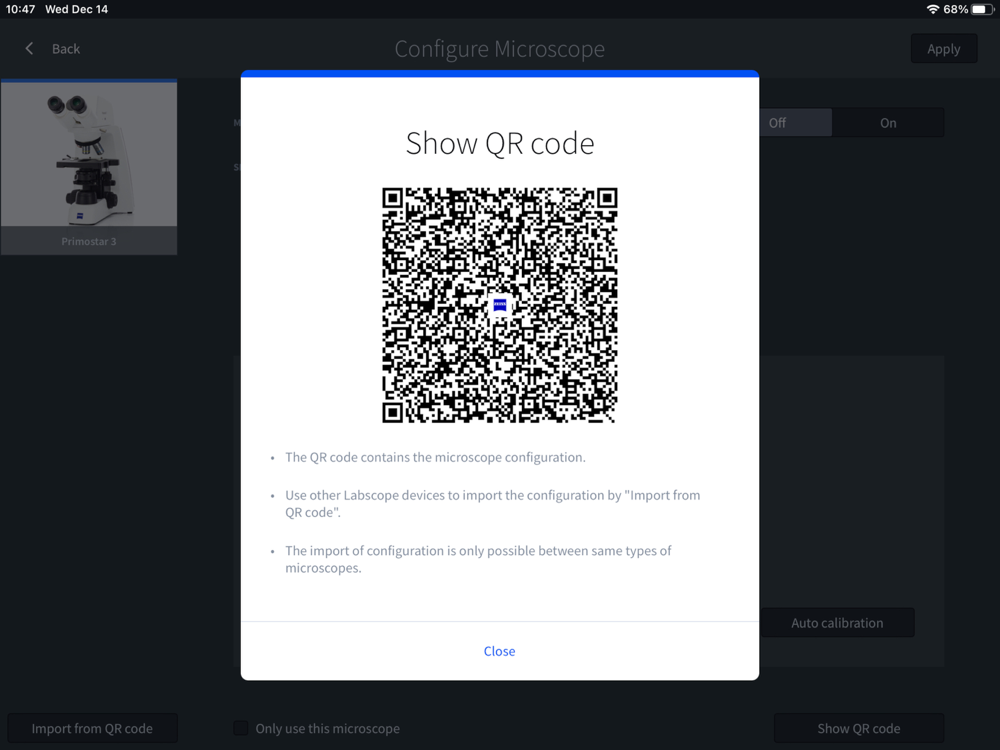The image size is (1000, 750).
Task: Start Auto calibration
Action: [837, 622]
